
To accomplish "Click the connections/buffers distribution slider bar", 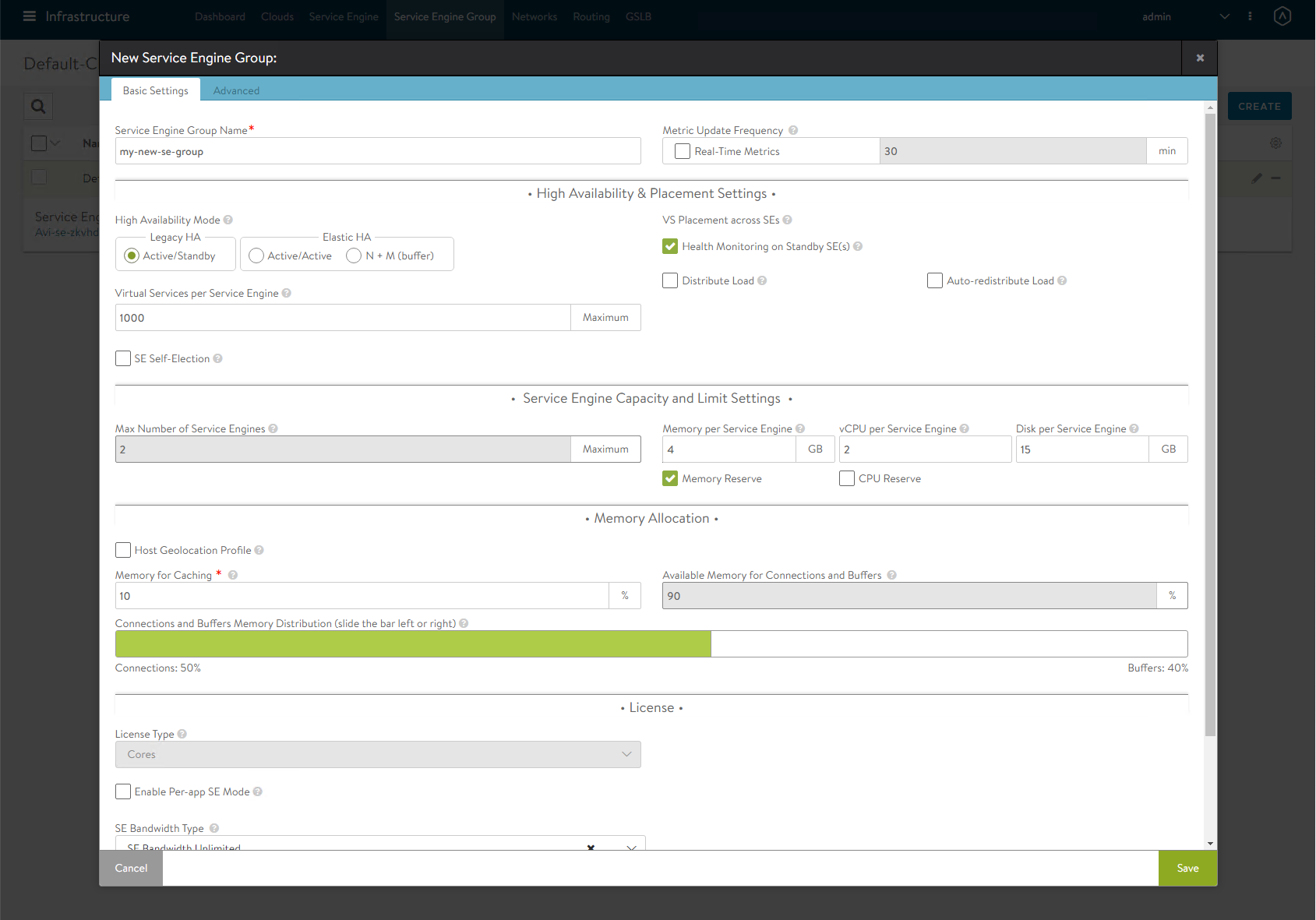I will pyautogui.click(x=651, y=643).
